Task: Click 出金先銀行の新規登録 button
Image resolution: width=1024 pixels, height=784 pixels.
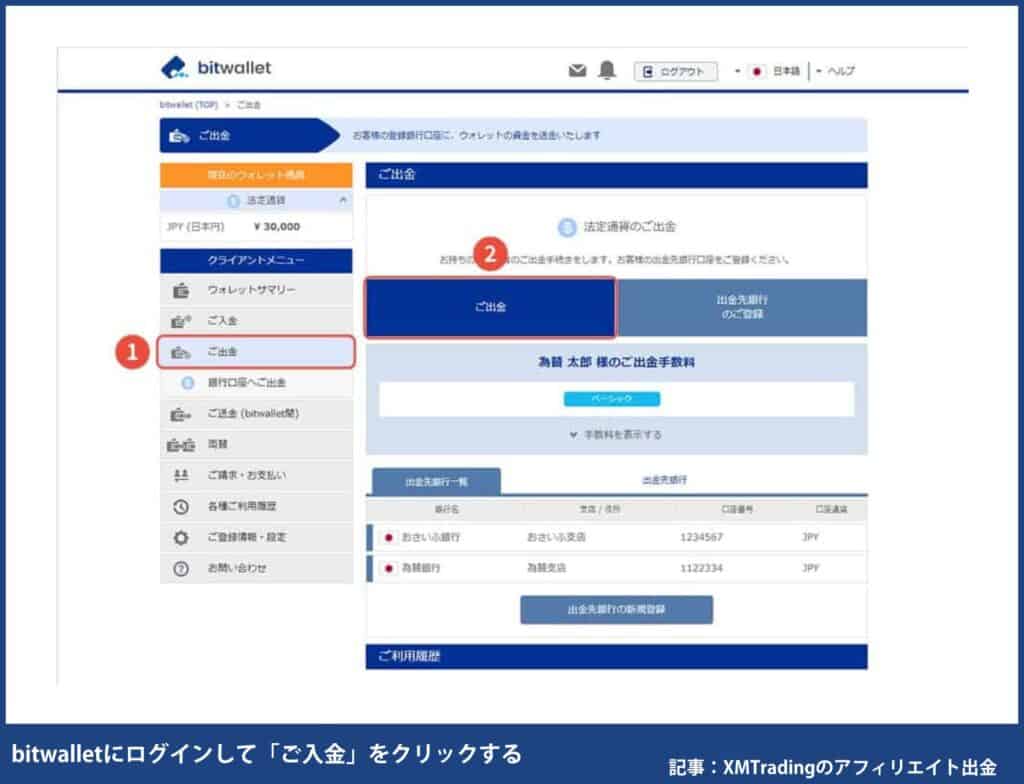Action: pos(616,610)
